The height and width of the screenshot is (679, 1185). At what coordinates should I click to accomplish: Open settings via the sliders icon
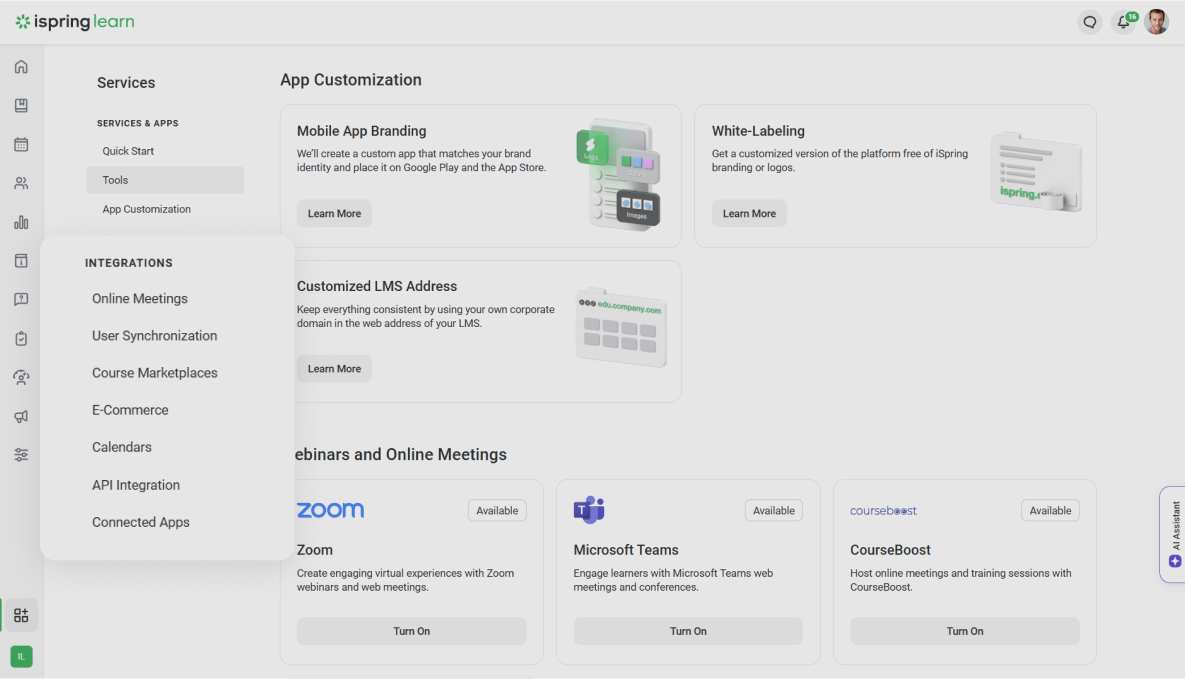click(x=21, y=454)
